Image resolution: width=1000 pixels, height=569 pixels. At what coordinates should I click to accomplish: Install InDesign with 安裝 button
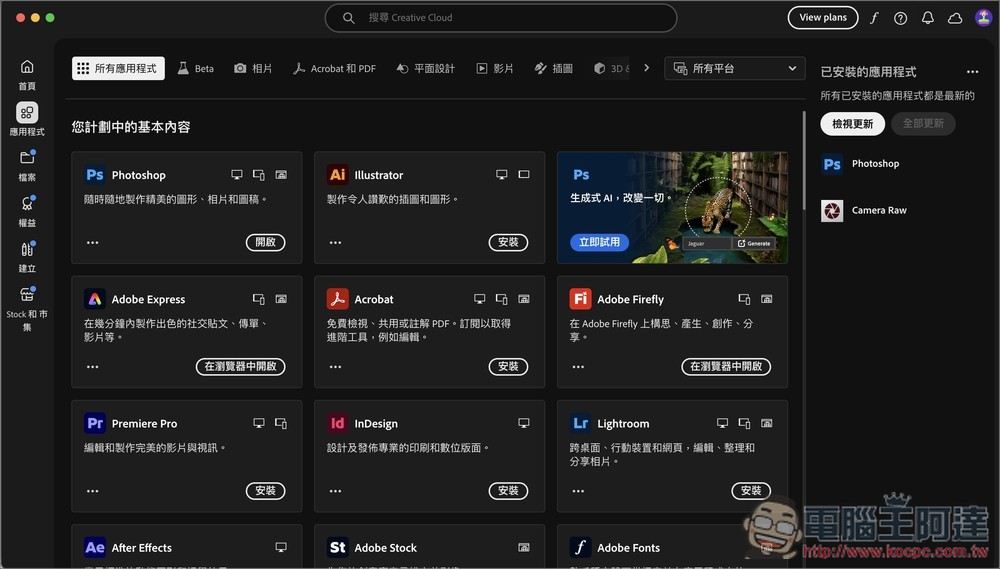click(x=508, y=491)
